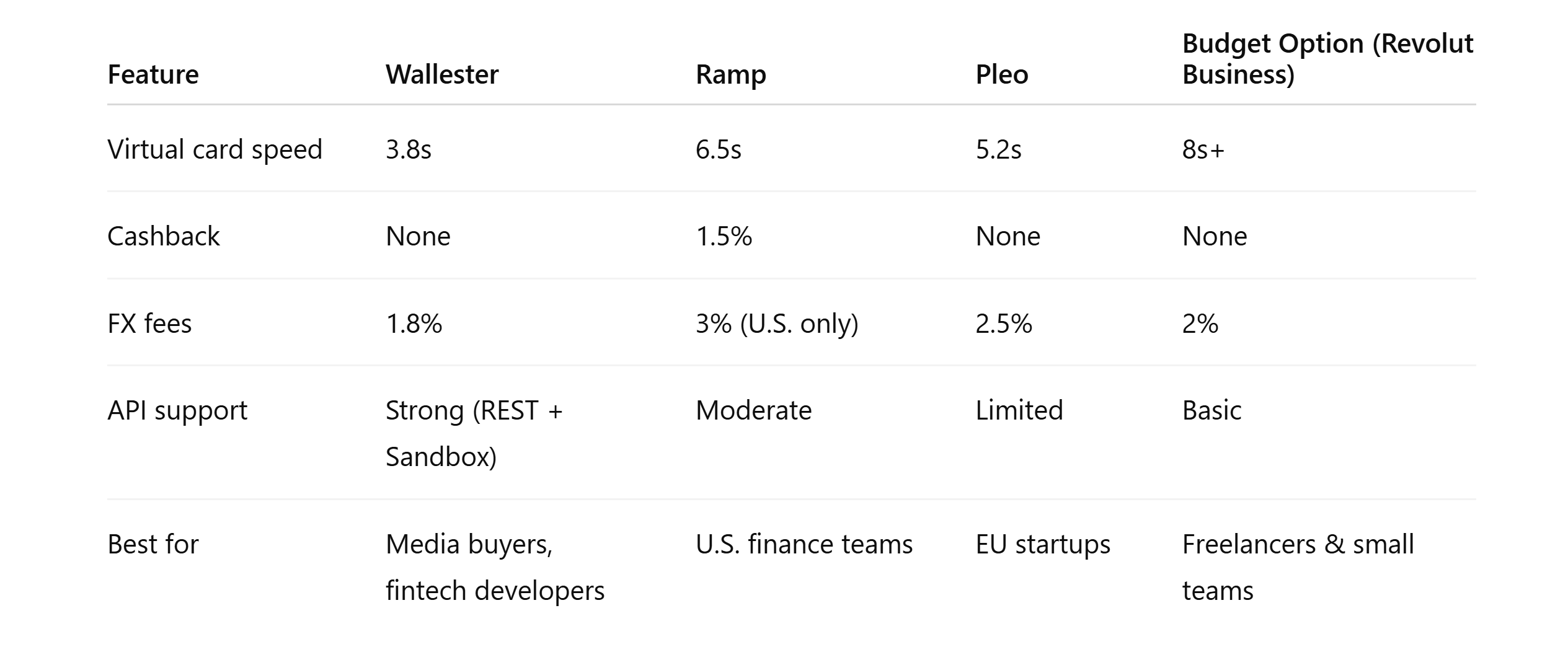Click the Strong (REST + Sandbox) cell
Image resolution: width=1568 pixels, height=665 pixels.
point(474,433)
